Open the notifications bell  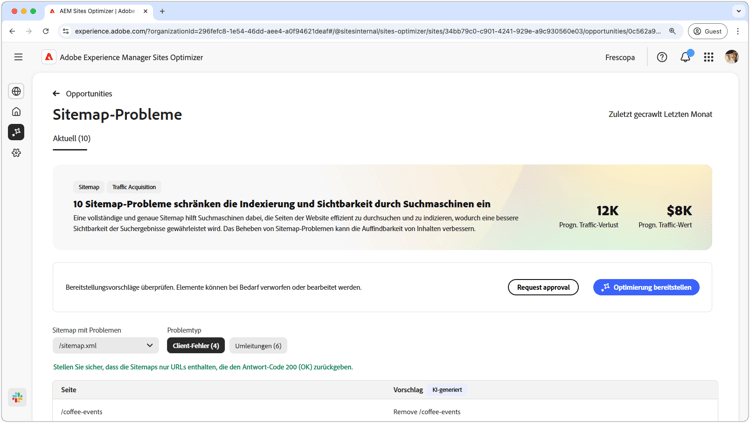coord(685,57)
